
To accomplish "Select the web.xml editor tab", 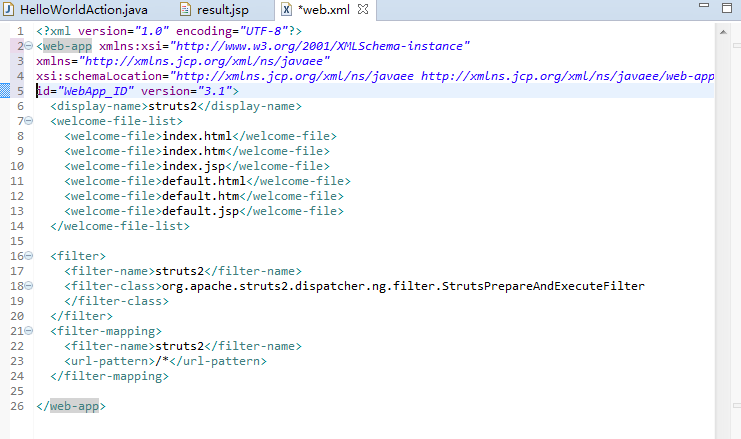I will [x=324, y=9].
